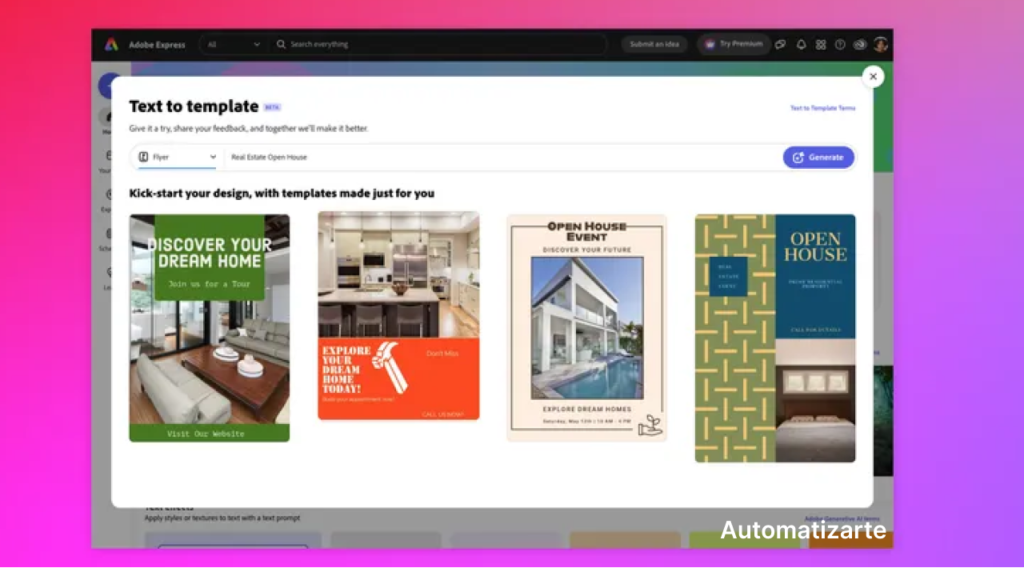Image resolution: width=1024 pixels, height=576 pixels.
Task: Click the Generate button
Action: (818, 157)
